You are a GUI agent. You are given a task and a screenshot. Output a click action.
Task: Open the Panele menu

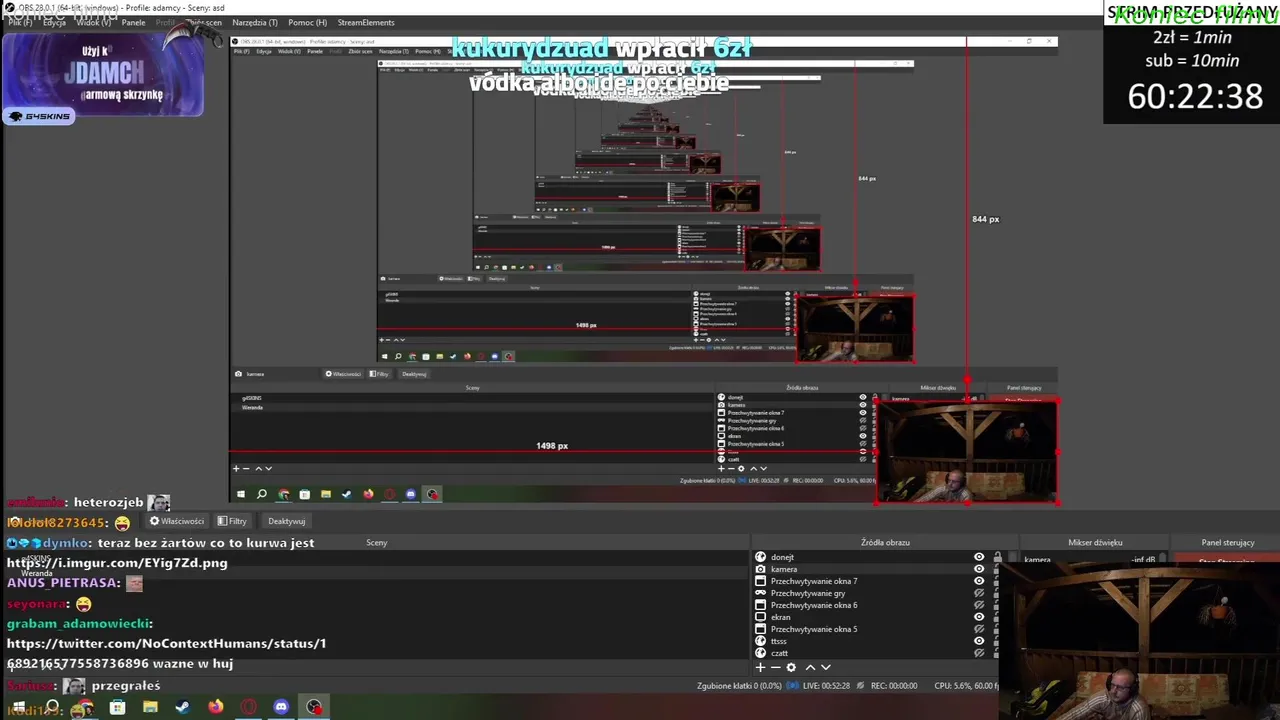click(x=134, y=22)
